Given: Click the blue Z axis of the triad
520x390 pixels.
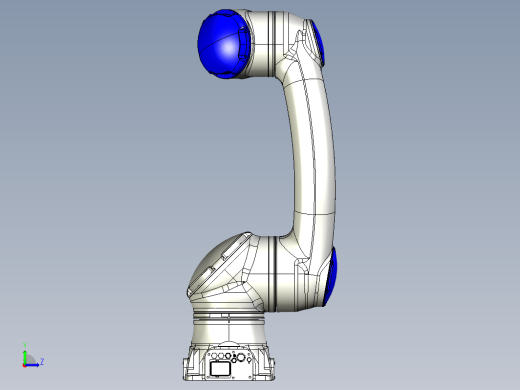Looking at the screenshot, I should 32,365.
